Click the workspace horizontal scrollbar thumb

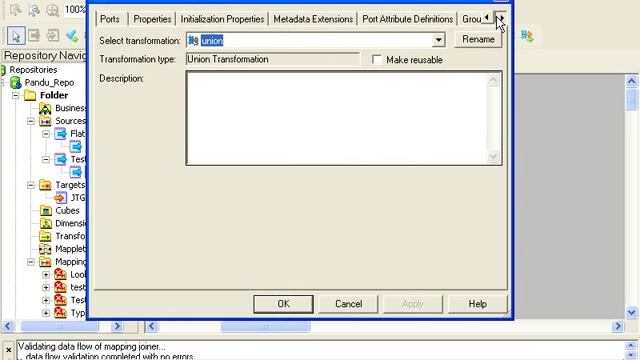point(265,326)
